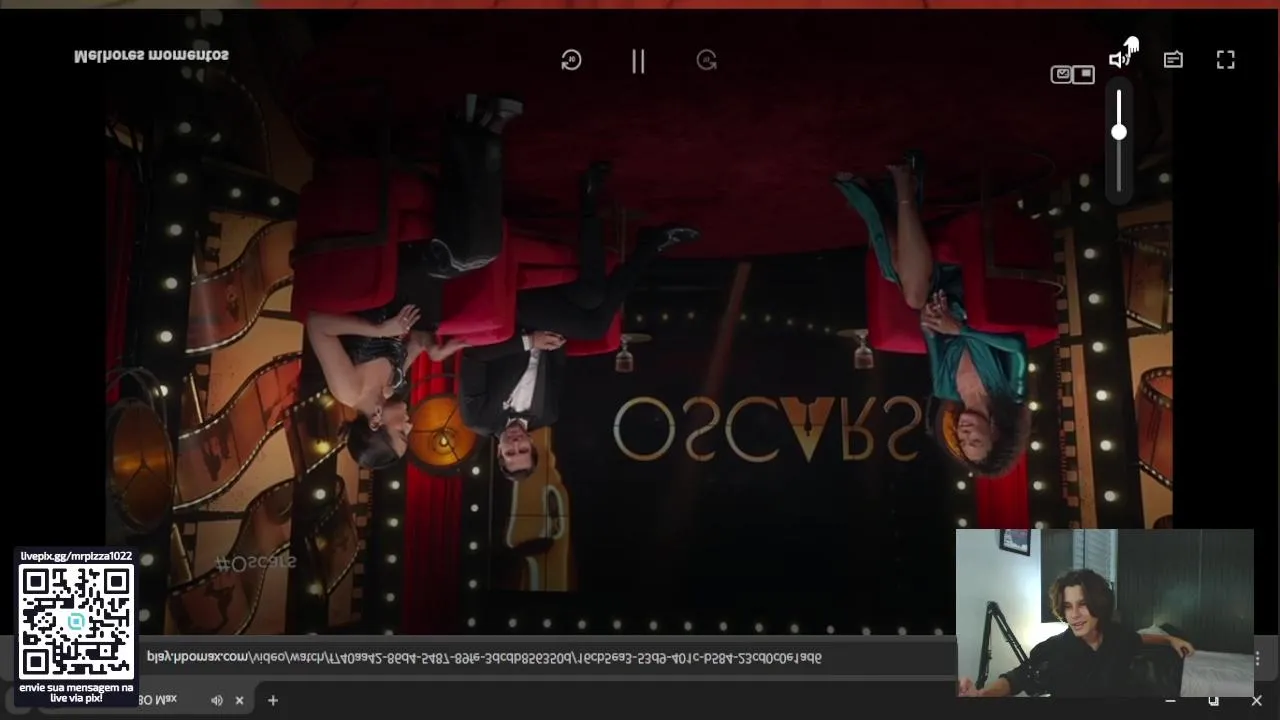Close the HBO Max browser tab
Screen dimensions: 1280x720
tap(239, 700)
